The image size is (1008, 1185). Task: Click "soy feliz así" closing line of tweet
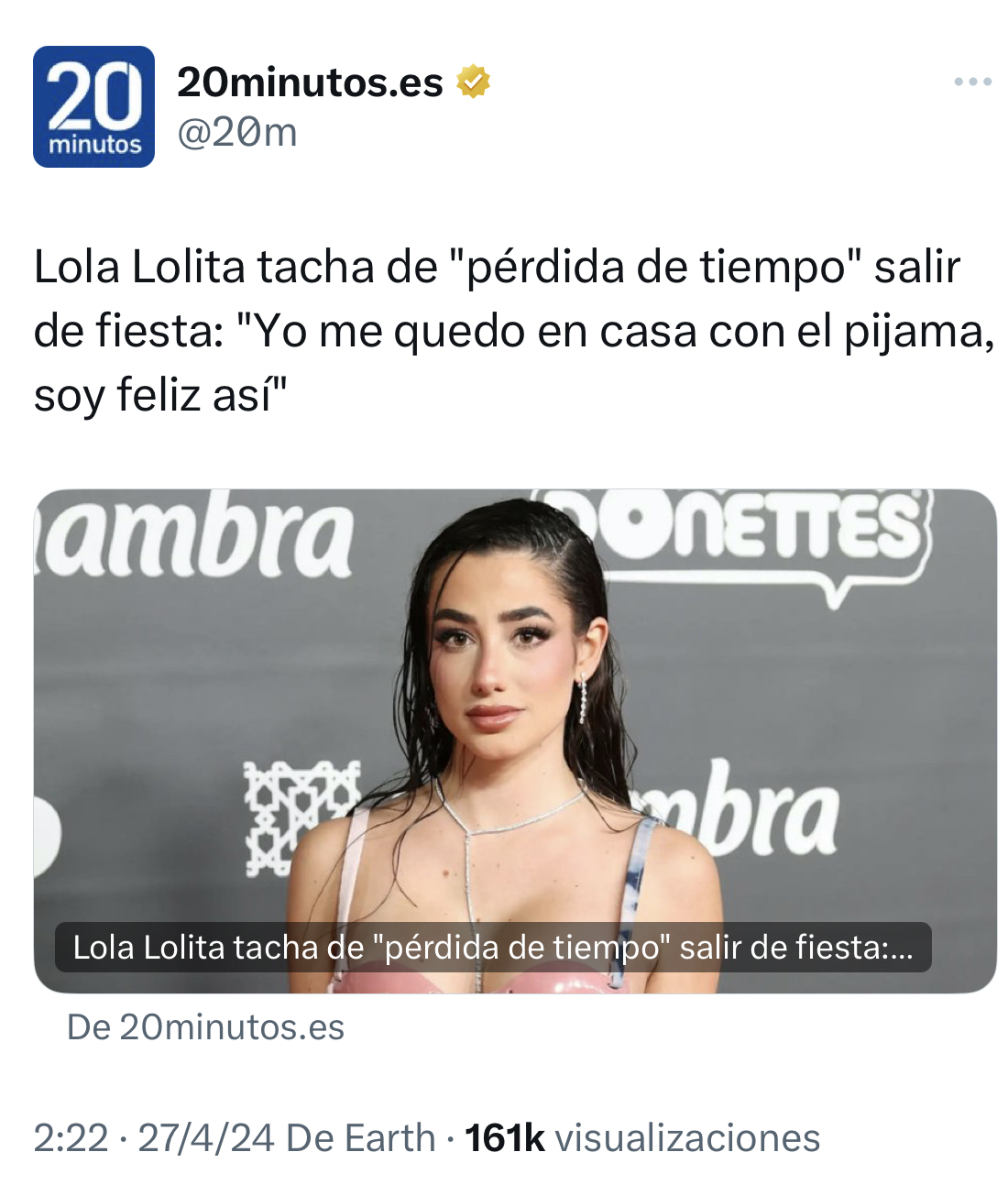point(160,396)
